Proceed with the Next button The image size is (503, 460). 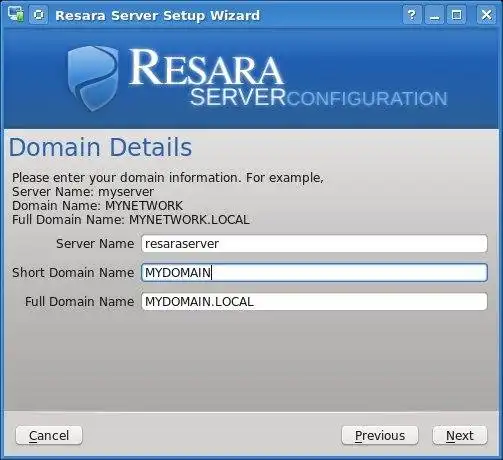pos(460,435)
